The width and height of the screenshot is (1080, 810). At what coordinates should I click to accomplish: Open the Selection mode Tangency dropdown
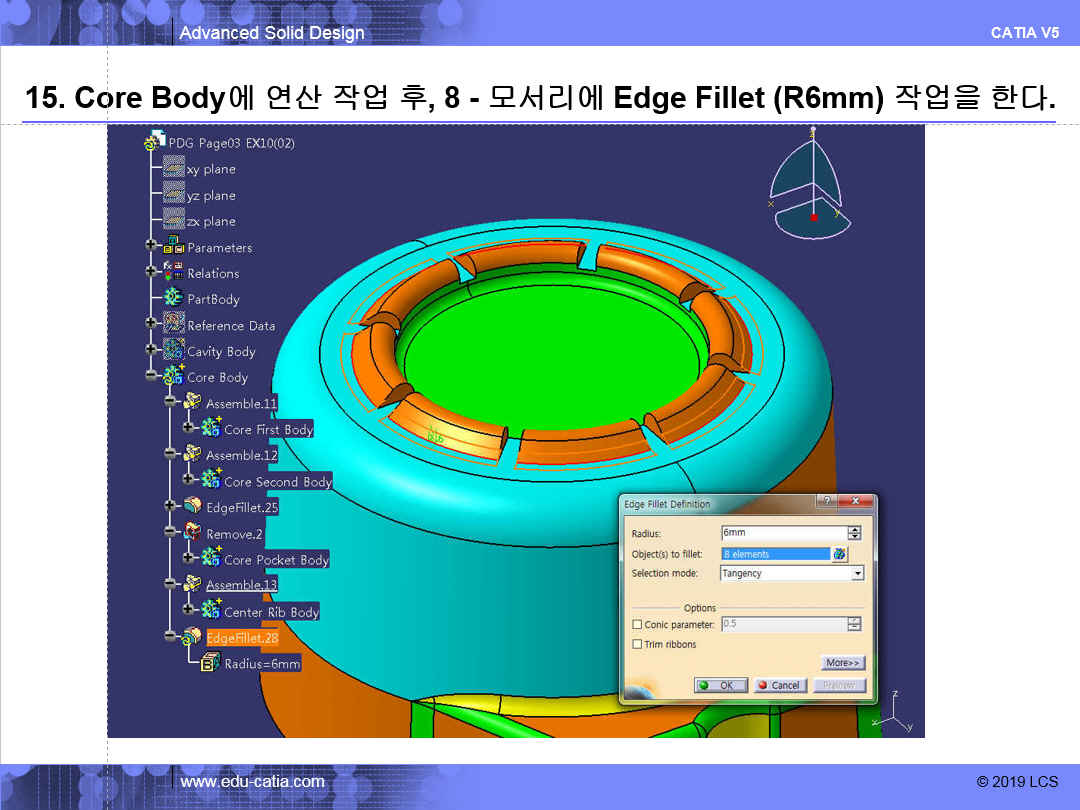(857, 574)
